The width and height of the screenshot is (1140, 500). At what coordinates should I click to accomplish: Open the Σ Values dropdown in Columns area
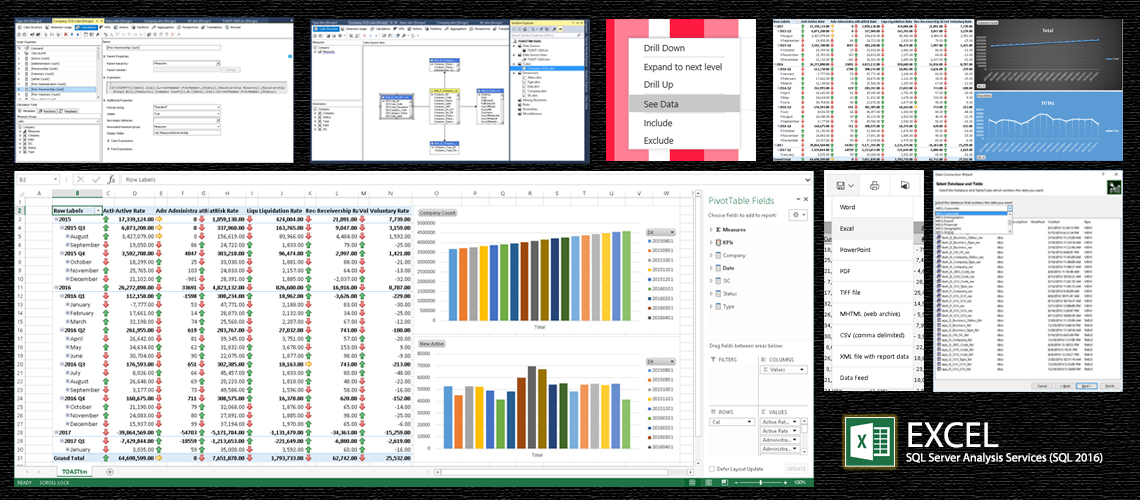click(803, 370)
